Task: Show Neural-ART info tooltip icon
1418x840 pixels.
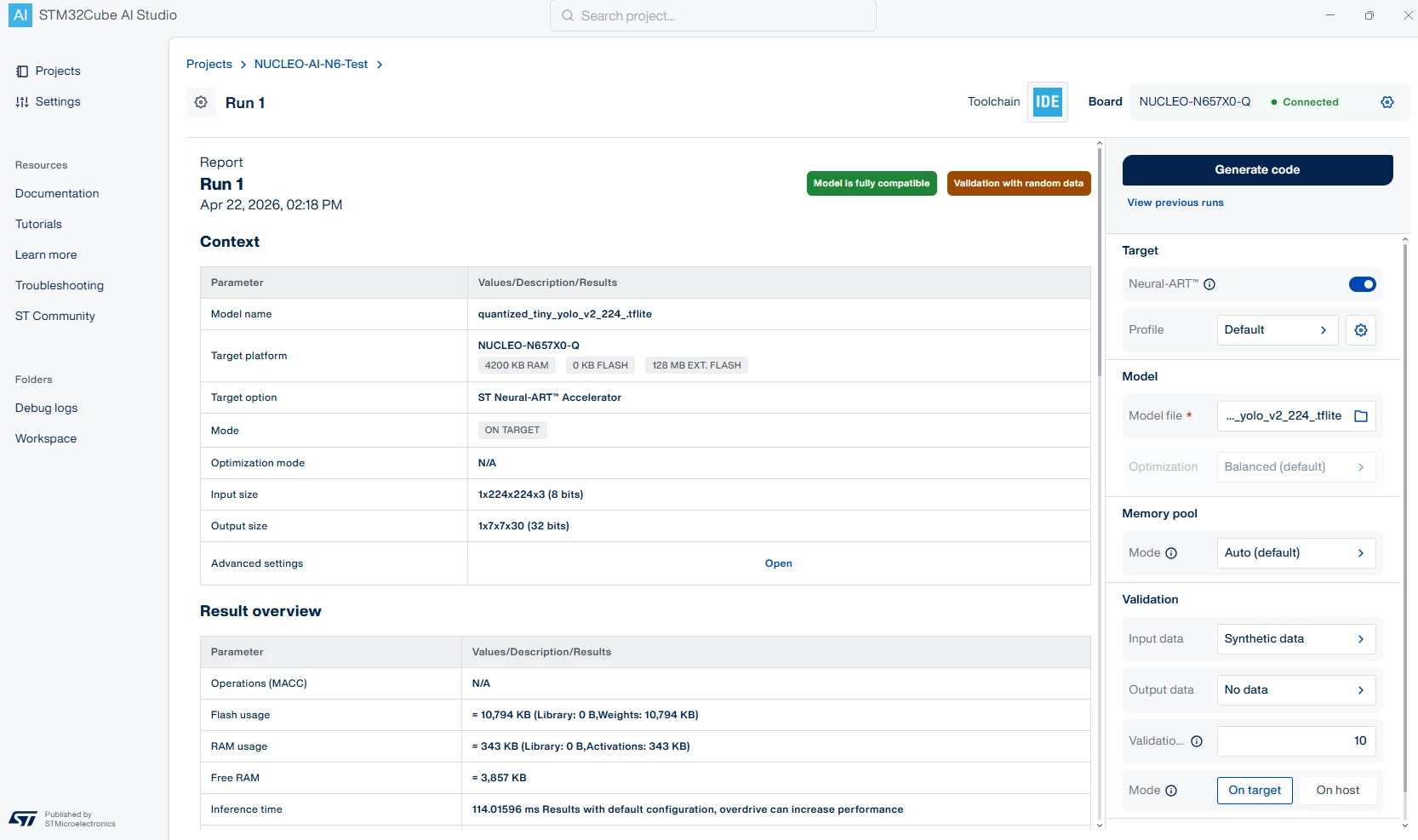Action: click(1209, 284)
